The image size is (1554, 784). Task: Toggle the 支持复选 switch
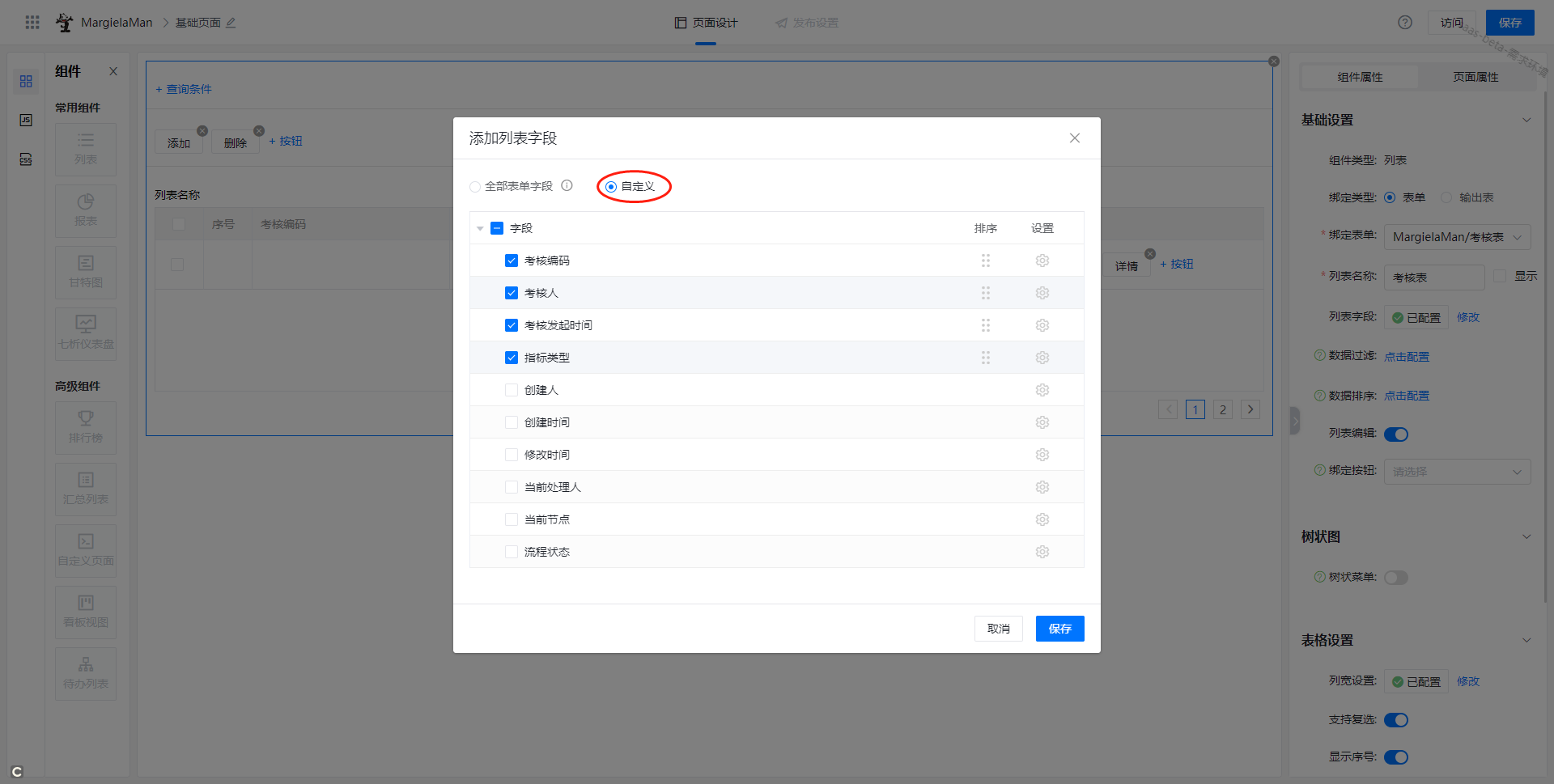1396,720
